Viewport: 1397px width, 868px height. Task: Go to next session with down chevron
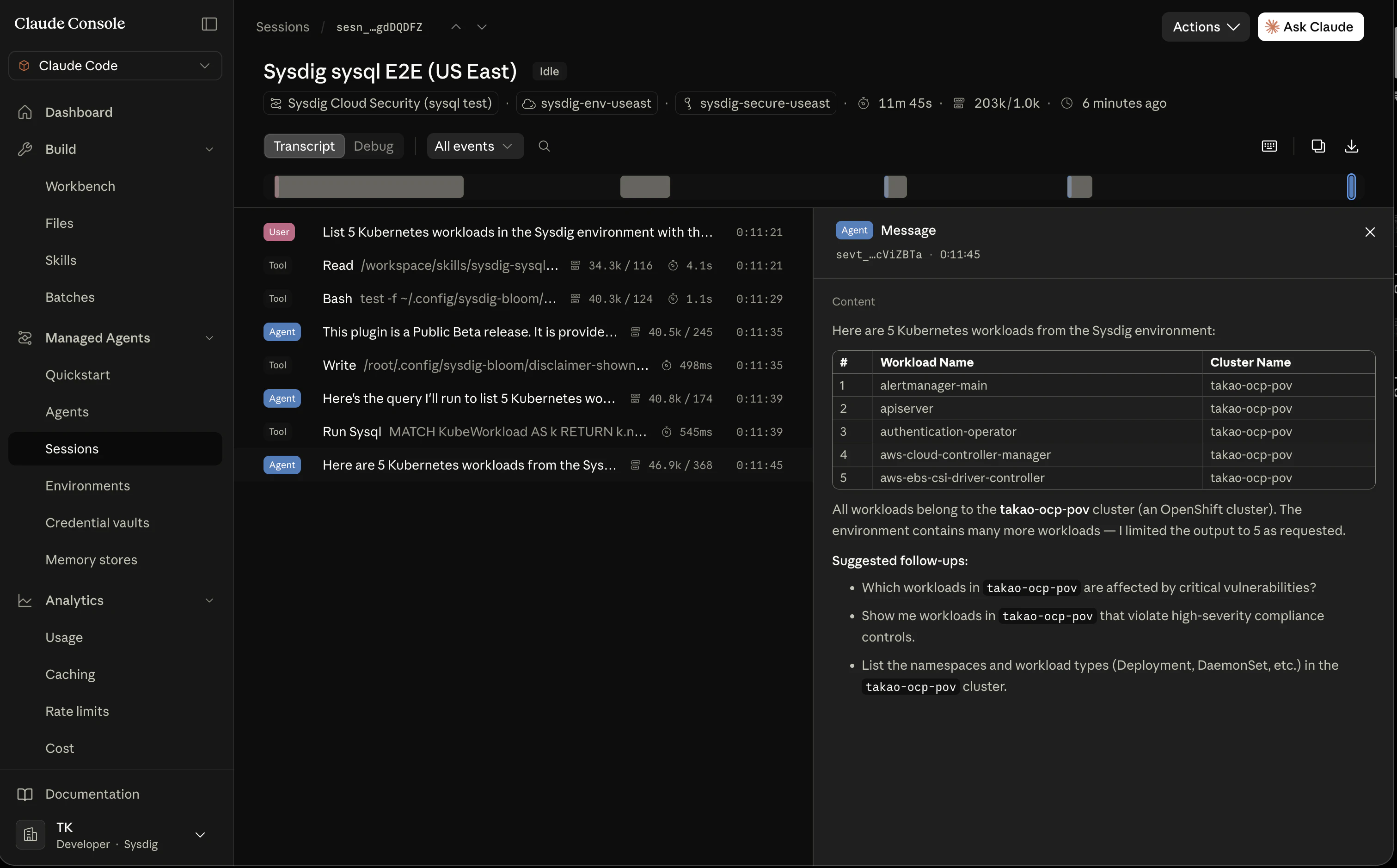coord(482,27)
